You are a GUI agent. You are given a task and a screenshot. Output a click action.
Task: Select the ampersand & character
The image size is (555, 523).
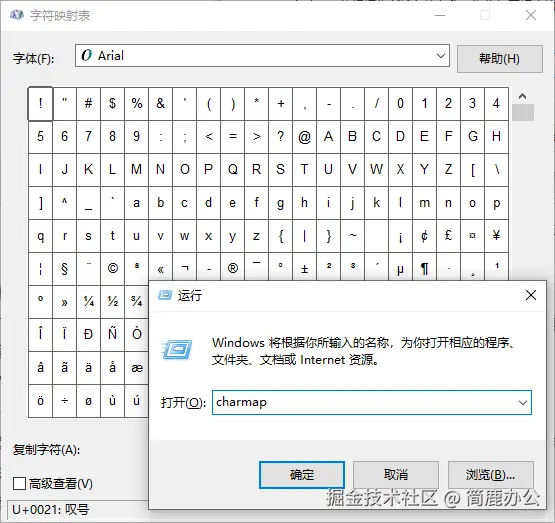160,104
